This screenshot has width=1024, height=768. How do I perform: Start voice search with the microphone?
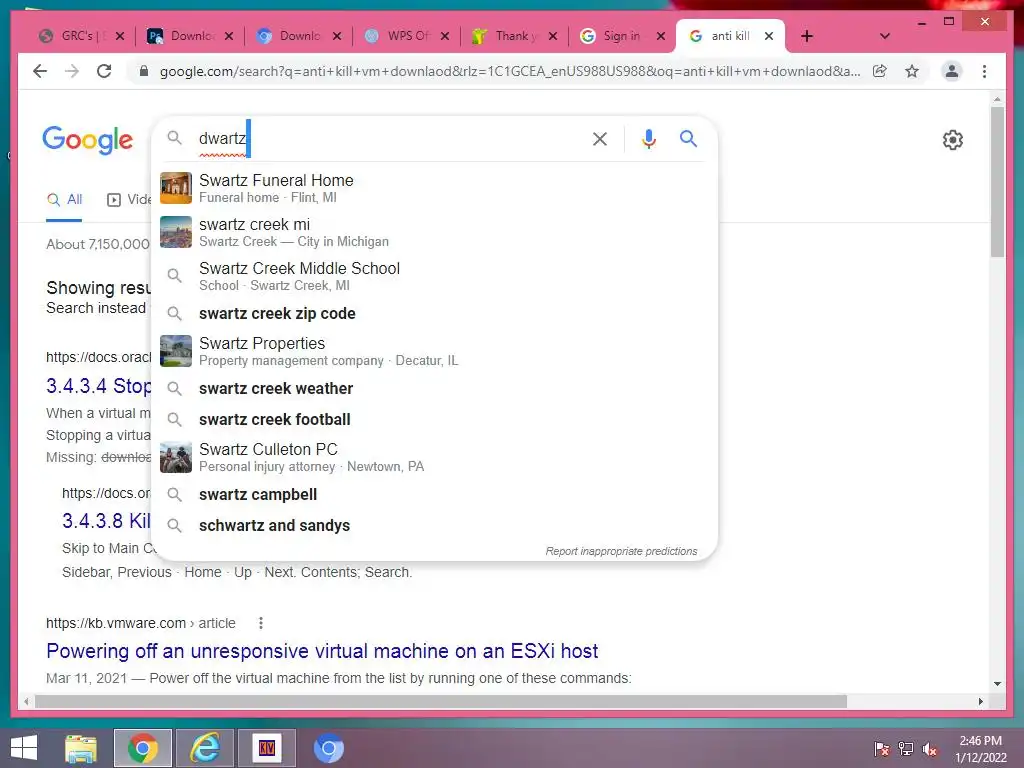pos(648,138)
